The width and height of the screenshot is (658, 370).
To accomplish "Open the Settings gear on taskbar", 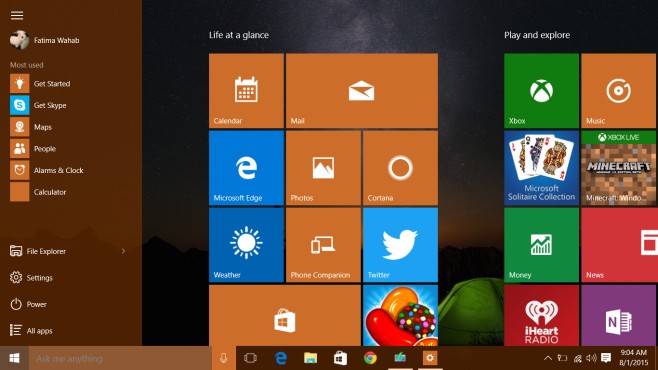I will (430, 358).
